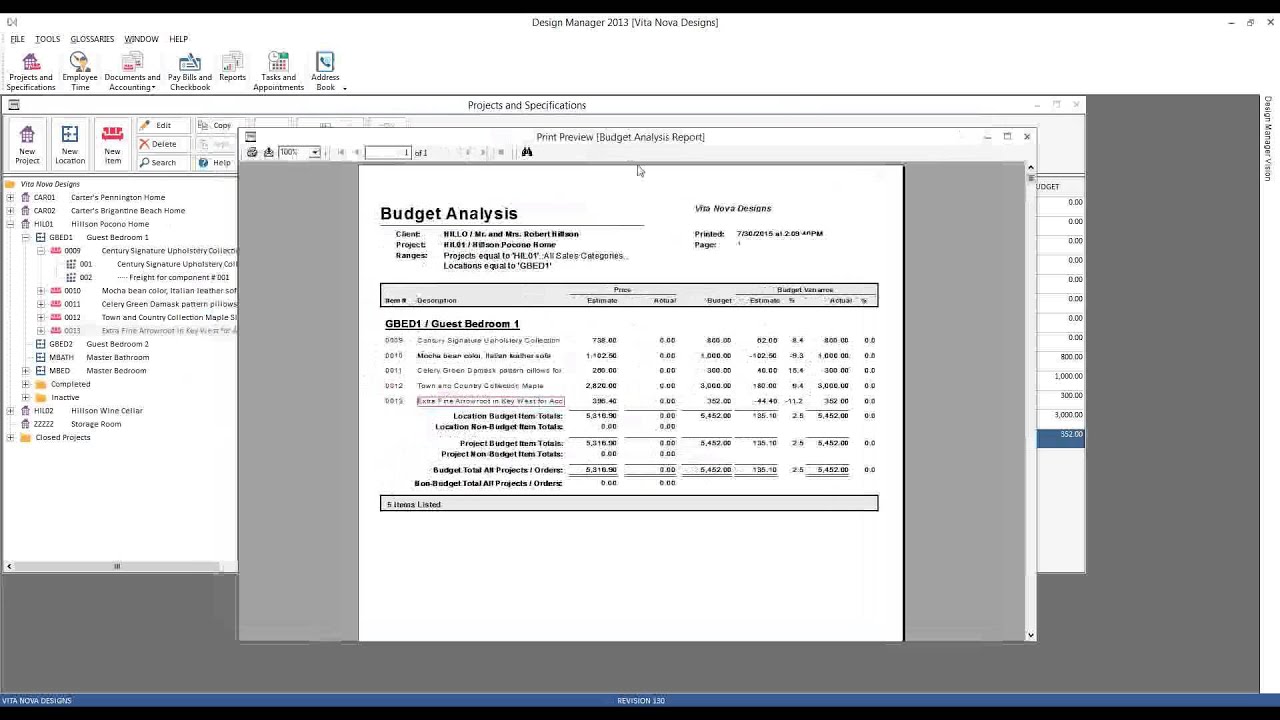This screenshot has height=720, width=1280.
Task: Expand the HIL02 Hillson Wine Cellar node
Action: pos(10,411)
